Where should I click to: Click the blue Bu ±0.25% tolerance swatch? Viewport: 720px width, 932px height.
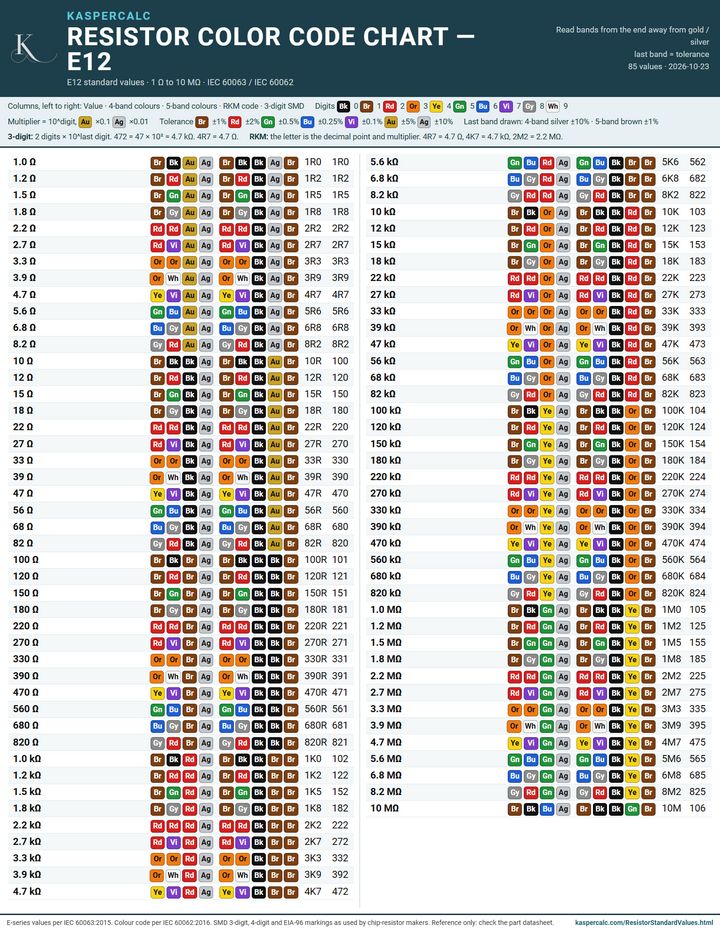pos(307,122)
